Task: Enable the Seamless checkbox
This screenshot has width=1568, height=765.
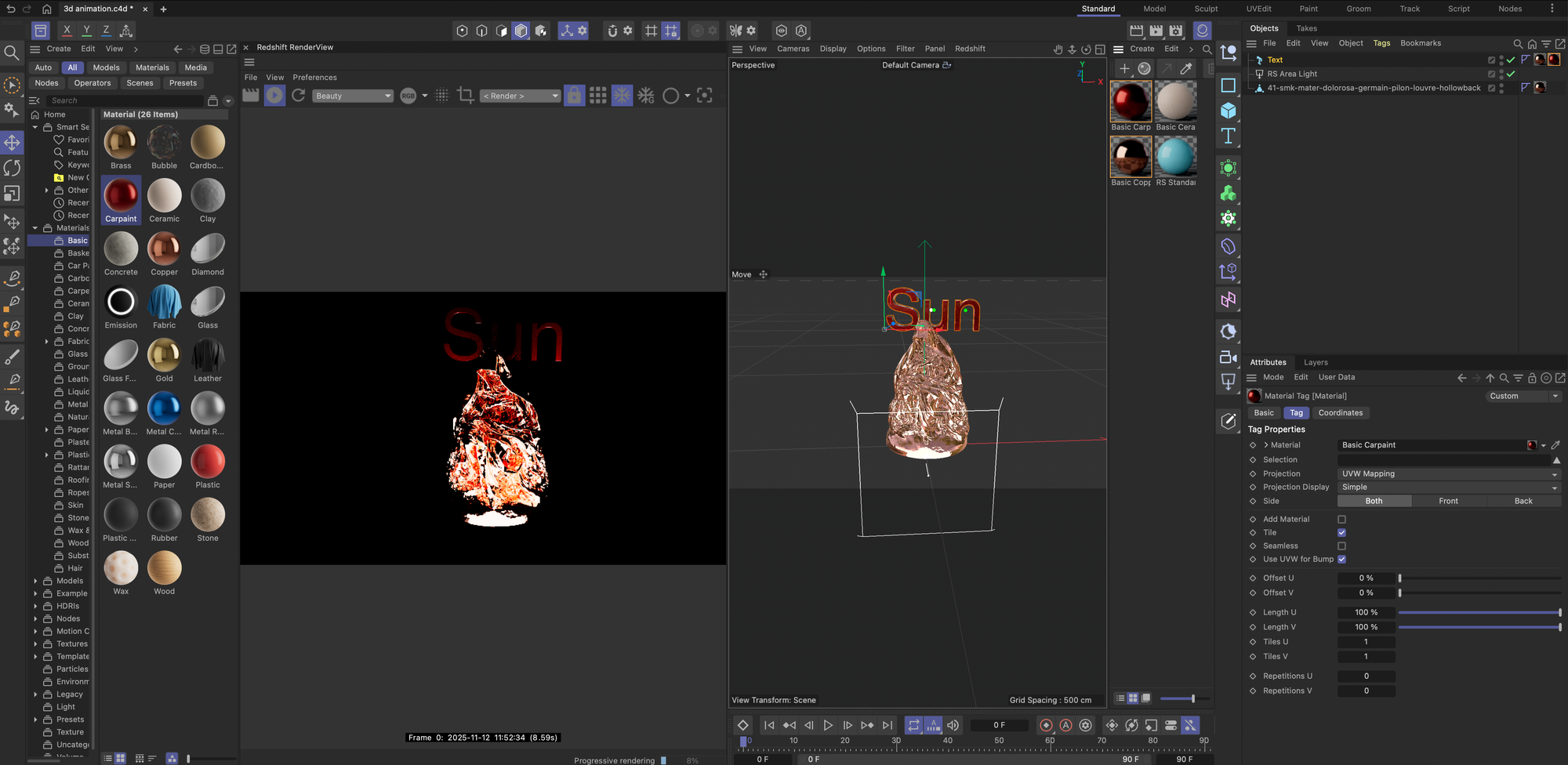Action: (x=1341, y=546)
